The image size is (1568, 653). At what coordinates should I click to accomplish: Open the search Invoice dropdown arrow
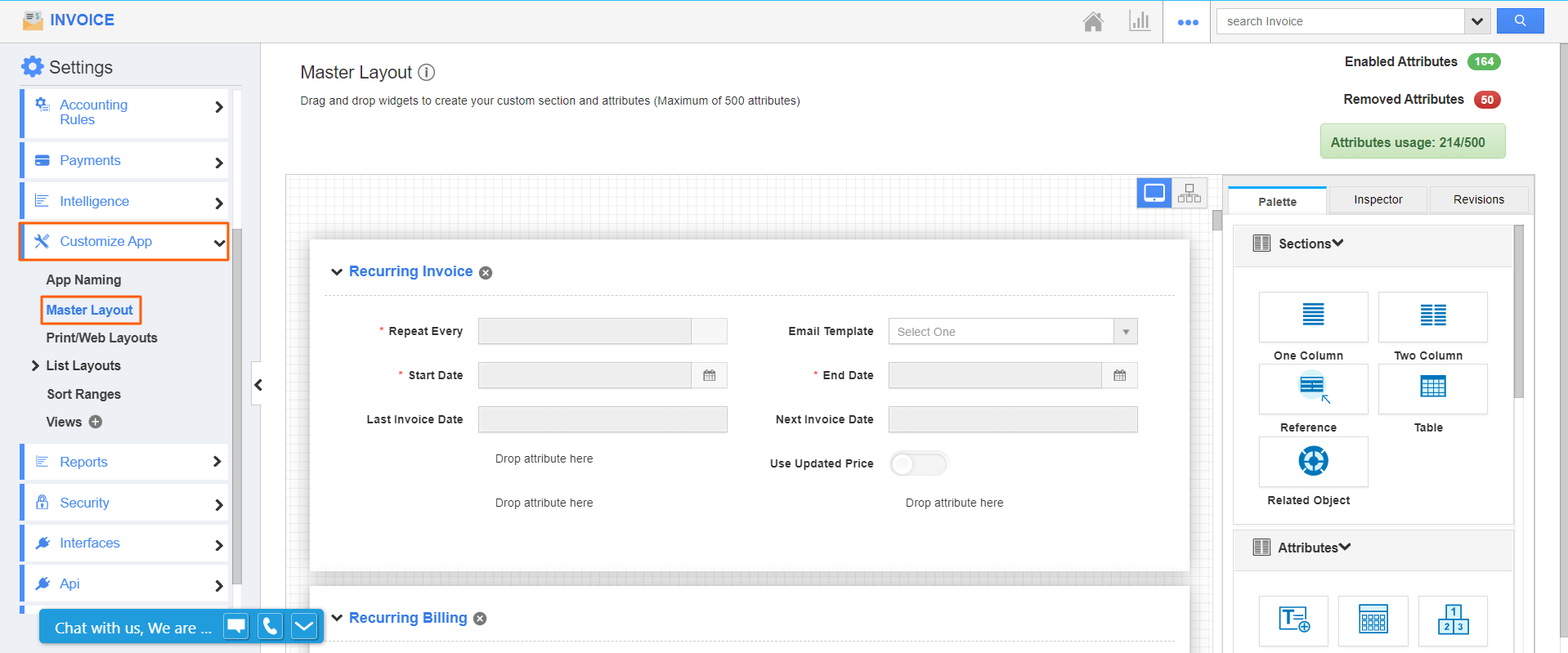pos(1476,21)
